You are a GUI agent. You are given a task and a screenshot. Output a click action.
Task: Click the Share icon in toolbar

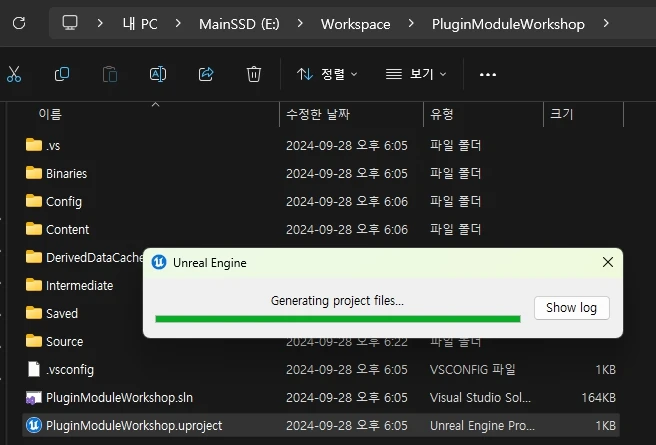tap(206, 74)
